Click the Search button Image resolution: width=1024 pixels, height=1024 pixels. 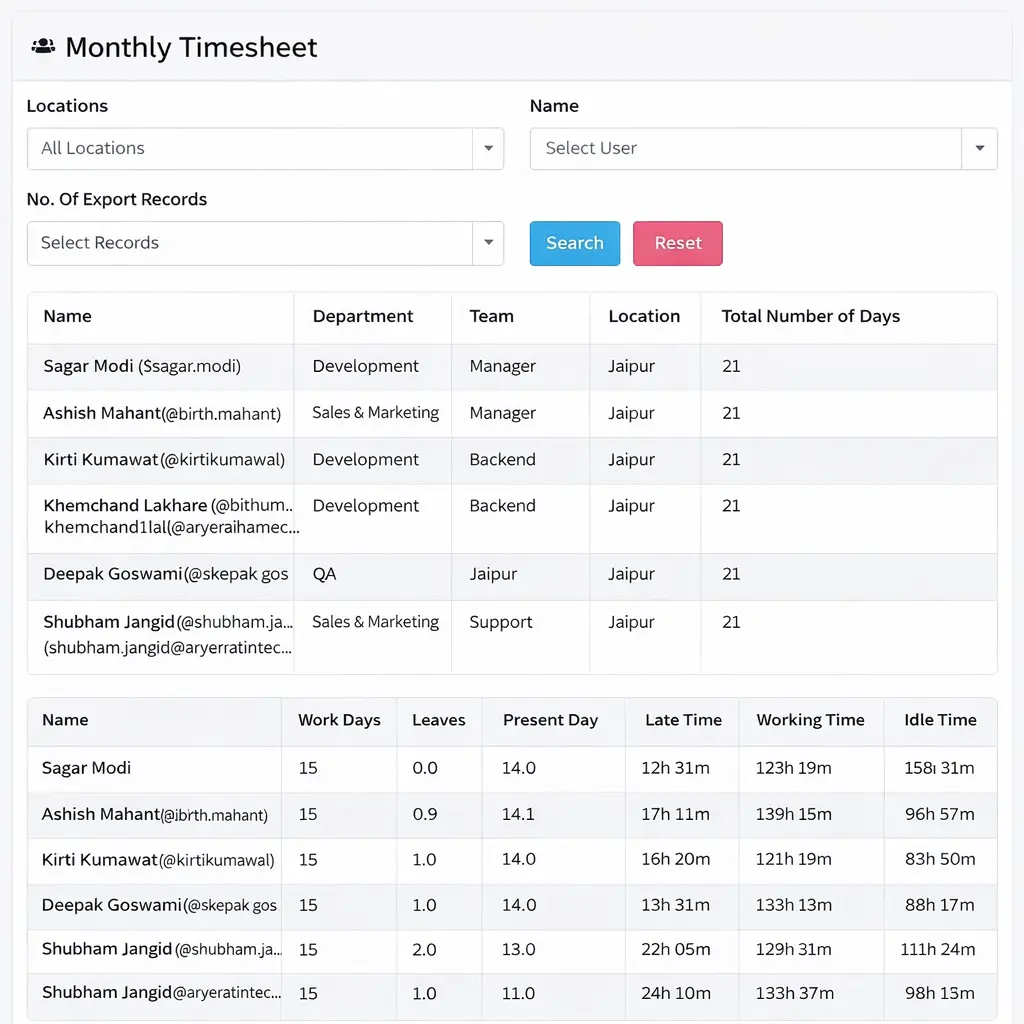pyautogui.click(x=574, y=243)
